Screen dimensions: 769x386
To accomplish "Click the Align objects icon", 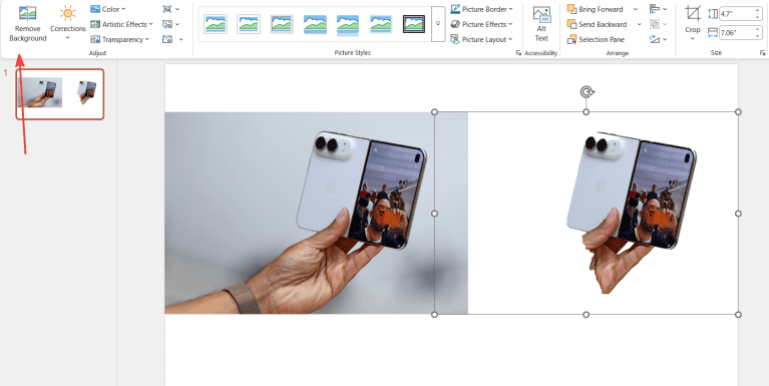I will pyautogui.click(x=654, y=9).
